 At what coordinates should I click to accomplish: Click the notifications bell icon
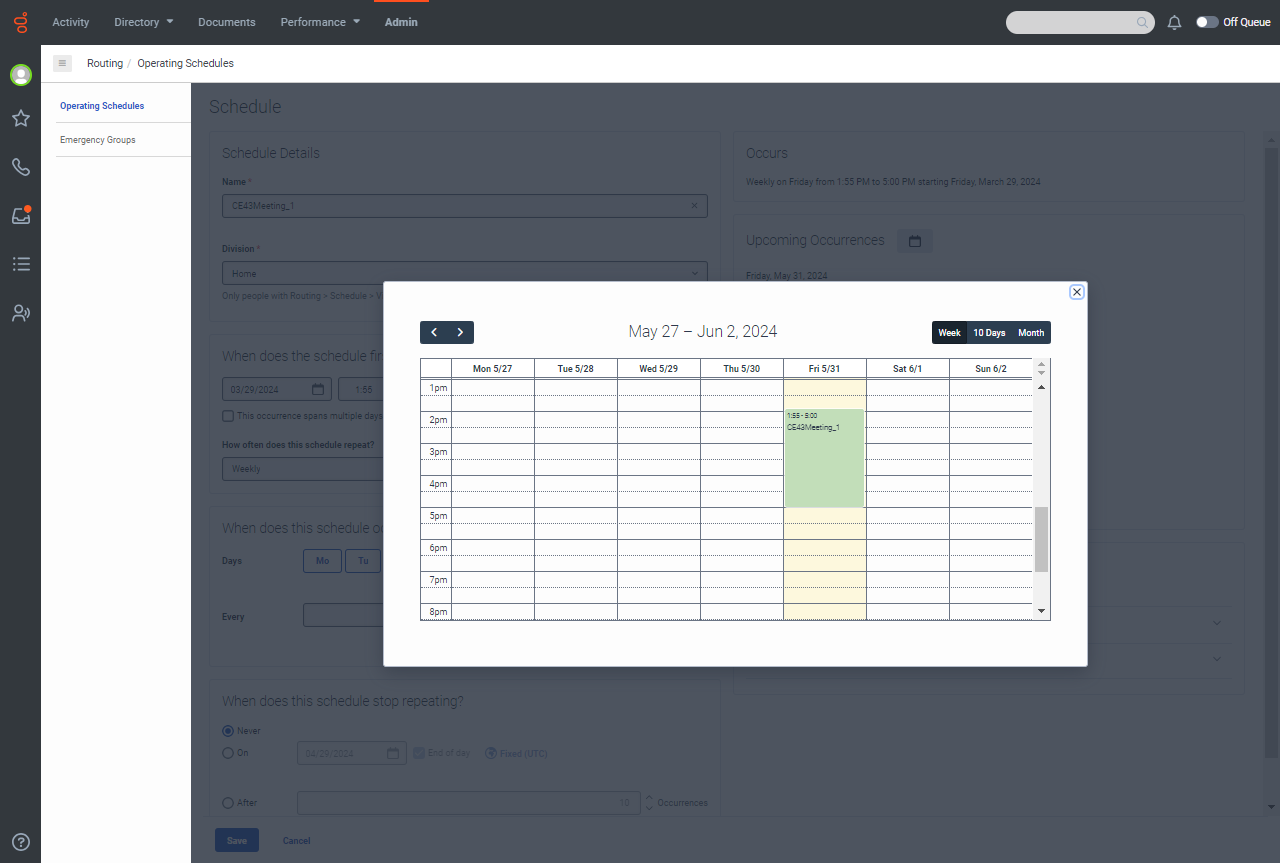pos(1175,22)
